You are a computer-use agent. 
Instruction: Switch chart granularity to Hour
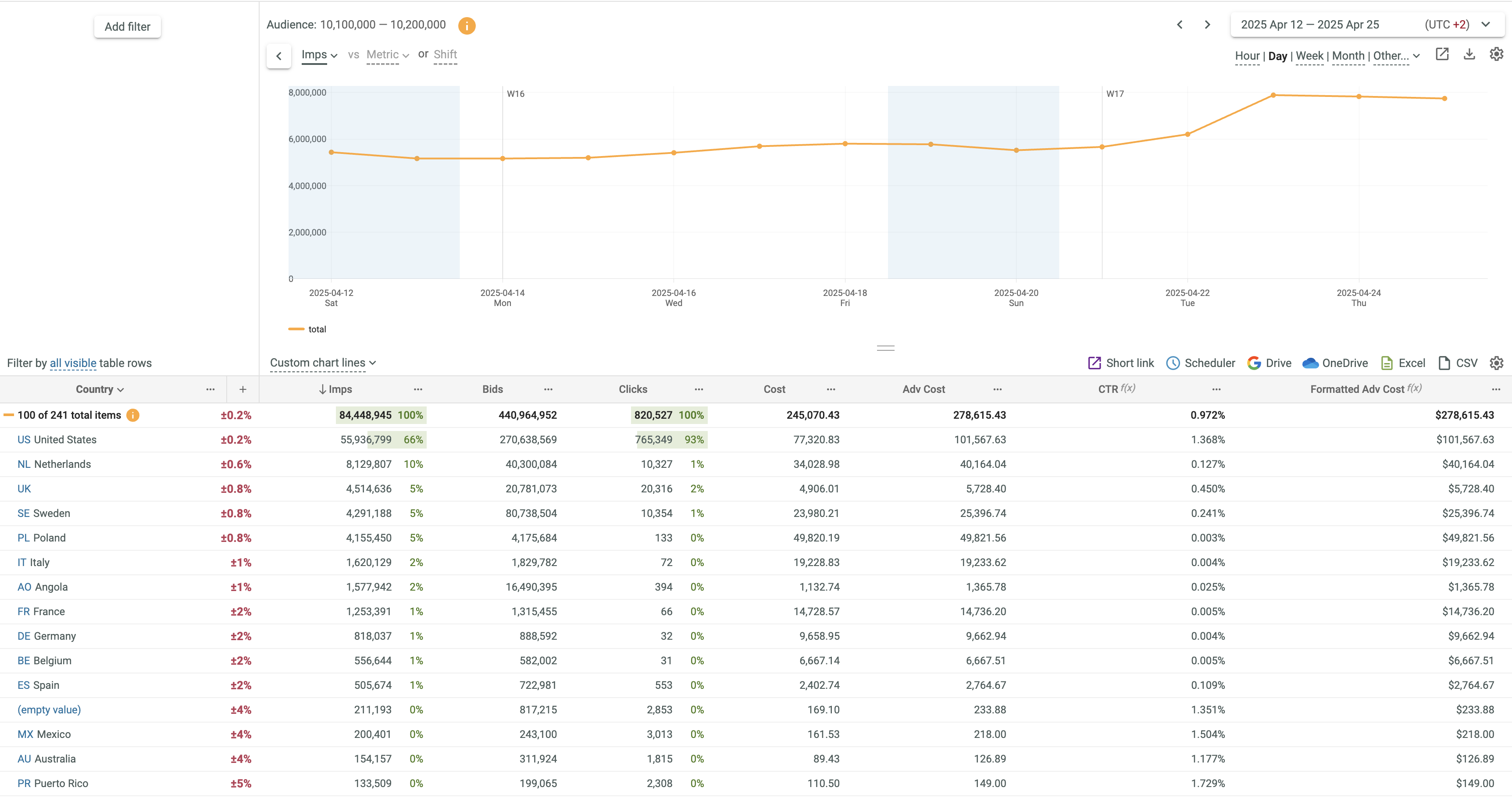(x=1247, y=56)
